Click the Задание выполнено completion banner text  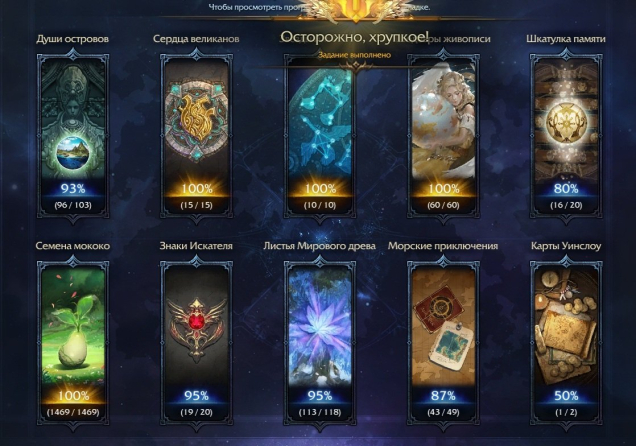[x=355, y=55]
